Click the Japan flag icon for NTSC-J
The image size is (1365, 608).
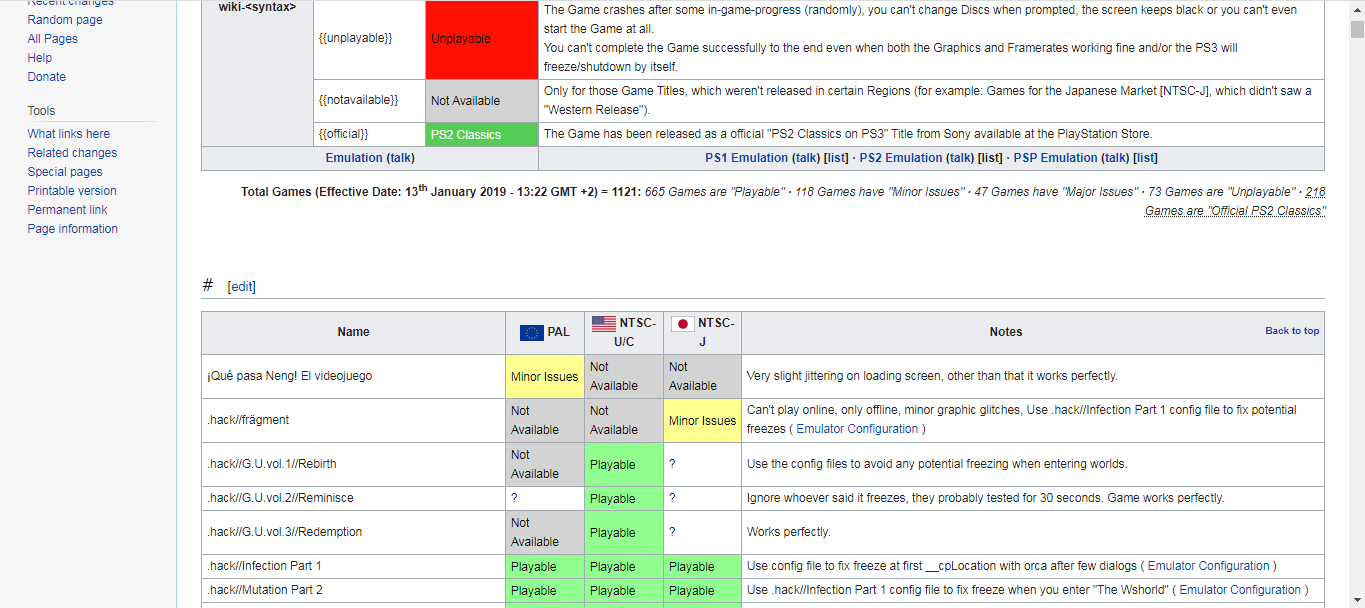[682, 323]
